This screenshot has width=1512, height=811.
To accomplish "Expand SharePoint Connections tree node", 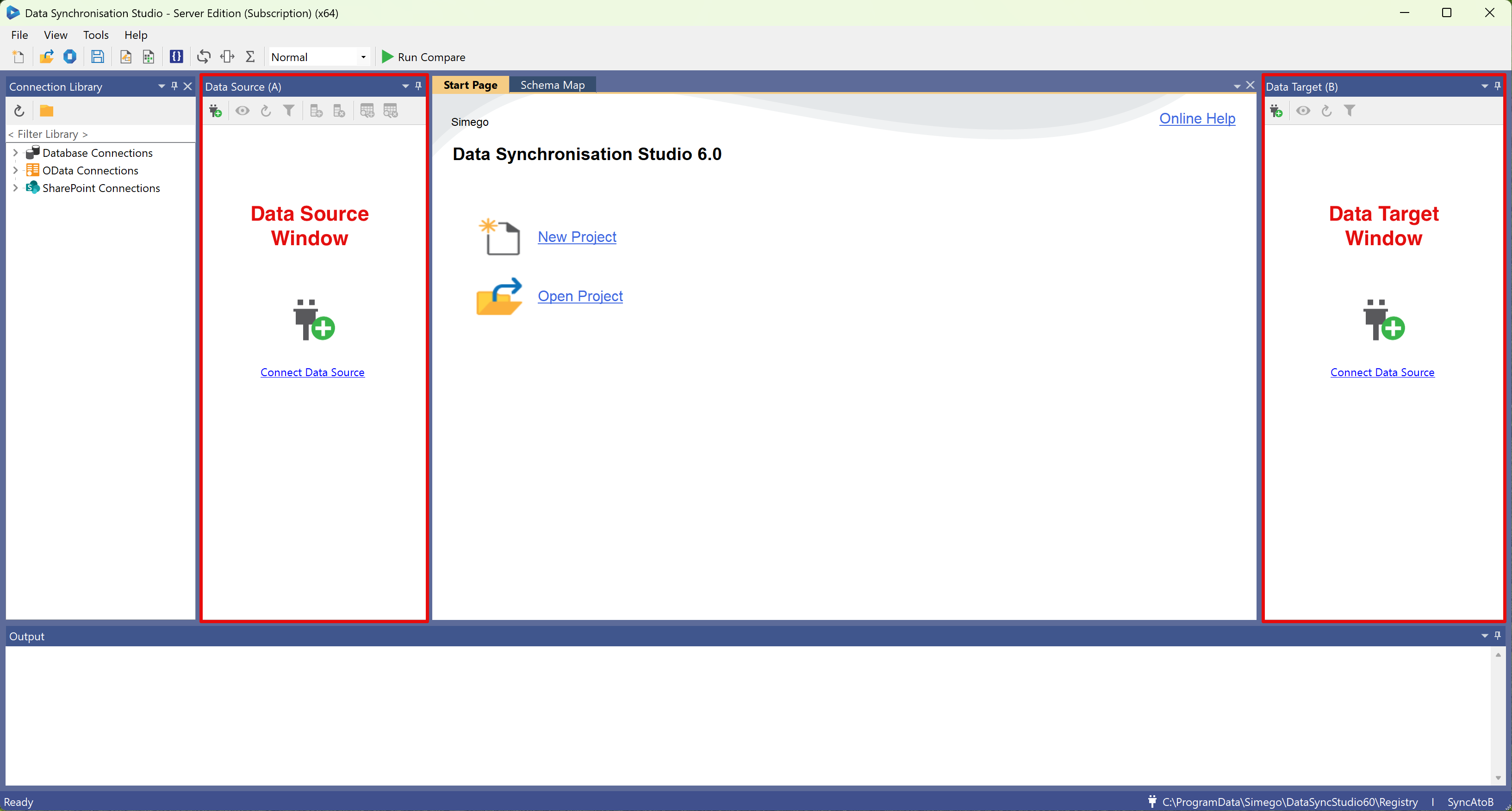I will pyautogui.click(x=15, y=188).
